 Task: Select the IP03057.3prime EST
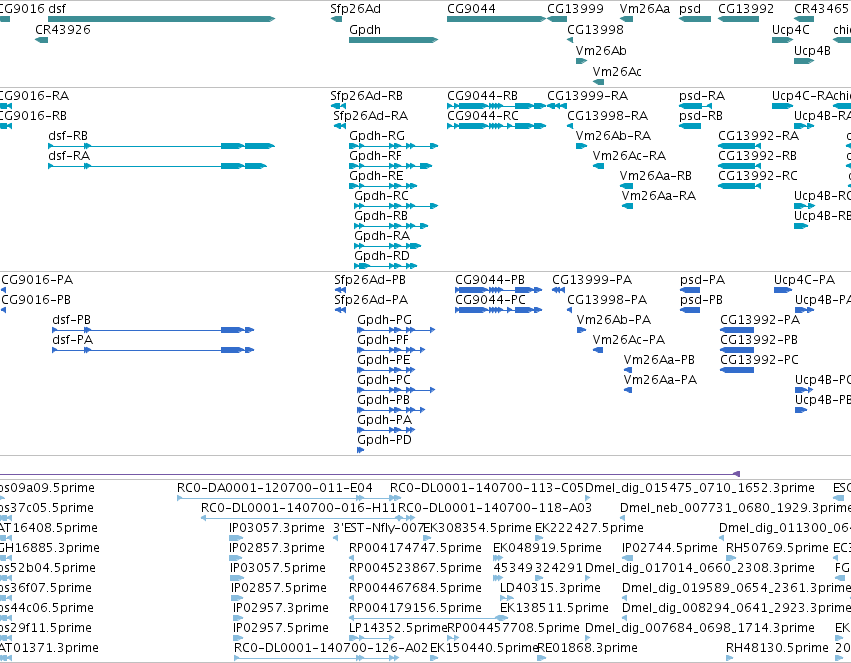[236, 538]
